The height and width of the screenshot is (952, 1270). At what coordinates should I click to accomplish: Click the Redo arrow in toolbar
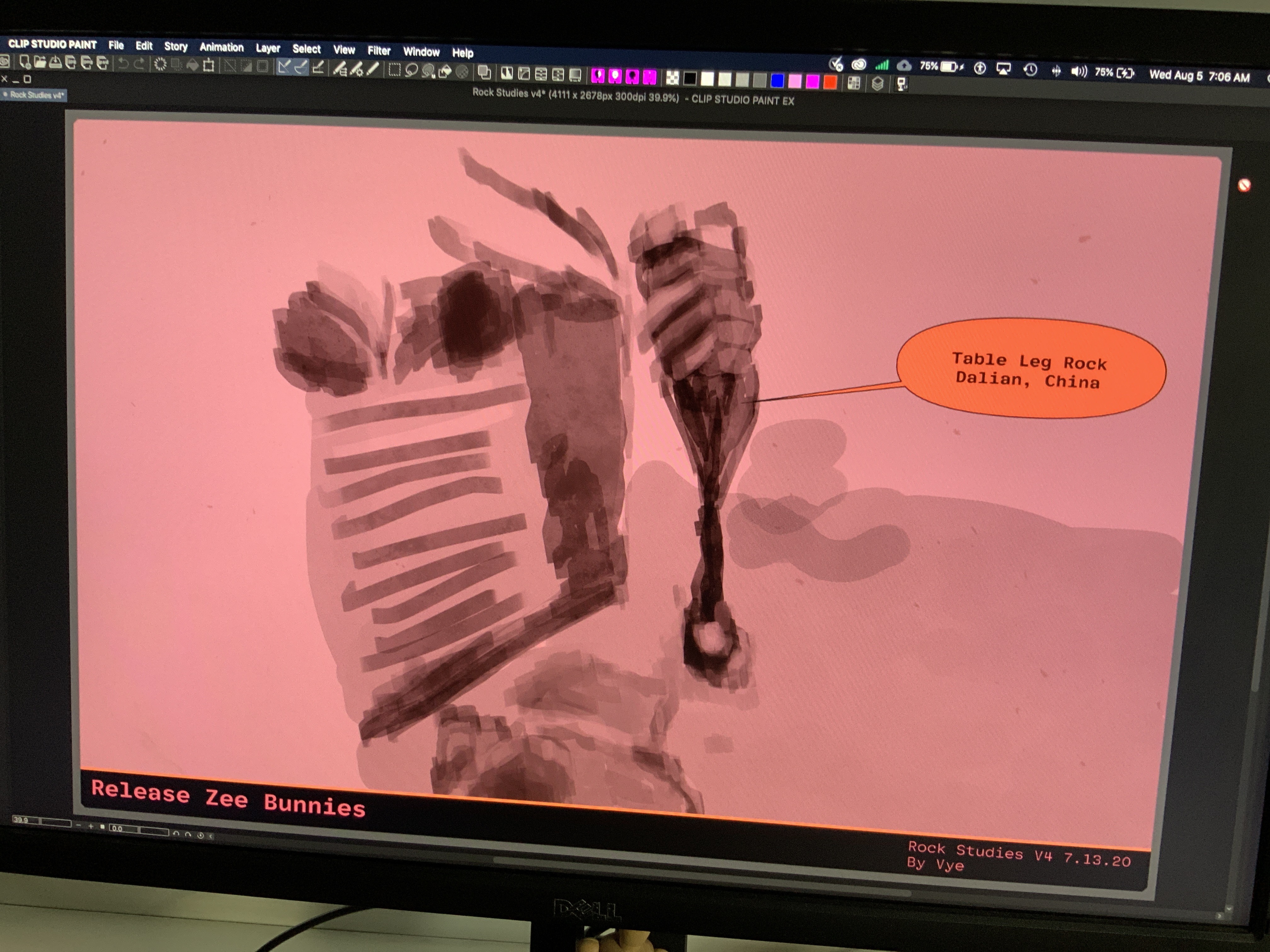[x=138, y=64]
